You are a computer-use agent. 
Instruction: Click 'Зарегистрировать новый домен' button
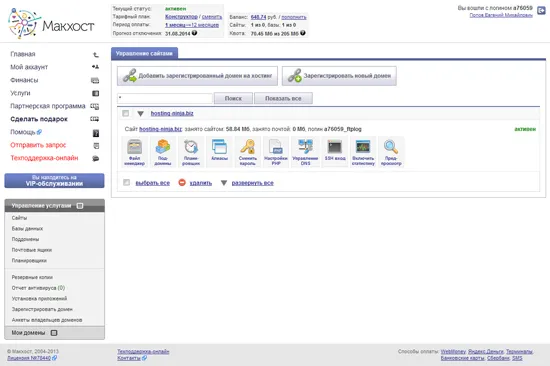point(339,76)
